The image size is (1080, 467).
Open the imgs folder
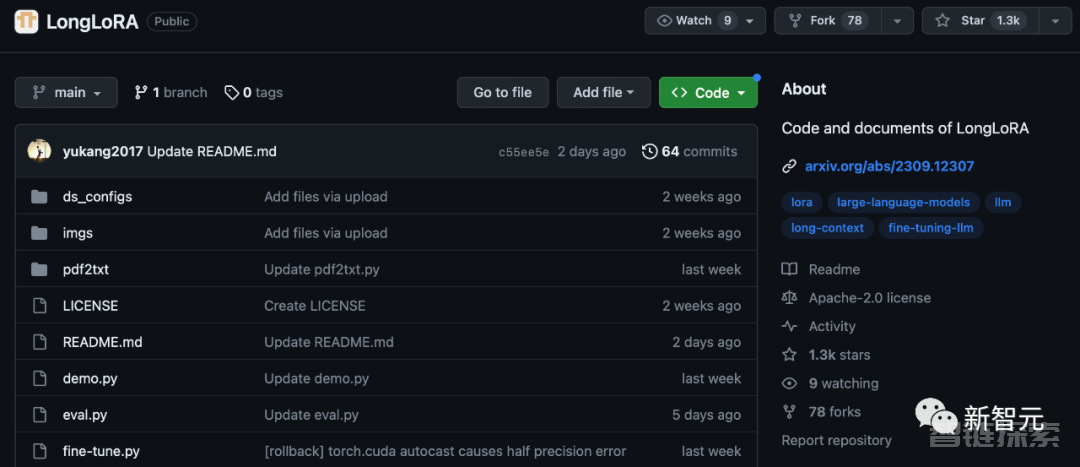pos(78,234)
